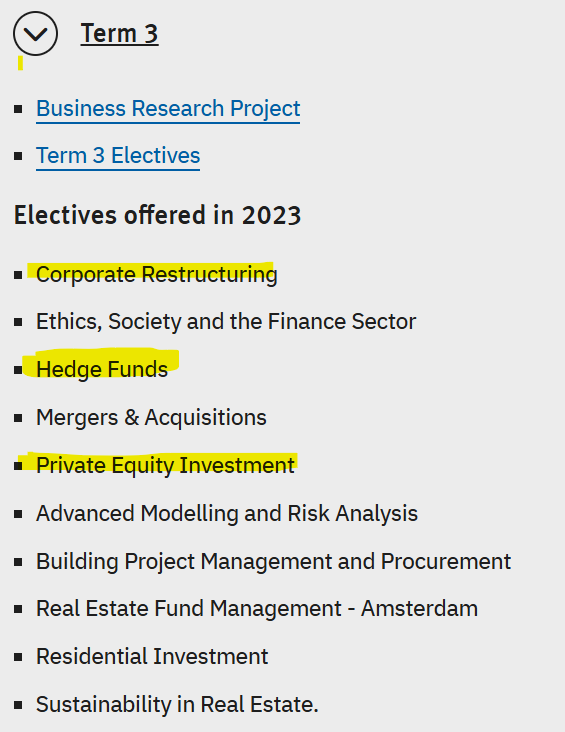Click Ethics, Society and the Finance Sector
The image size is (565, 732).
[226, 322]
